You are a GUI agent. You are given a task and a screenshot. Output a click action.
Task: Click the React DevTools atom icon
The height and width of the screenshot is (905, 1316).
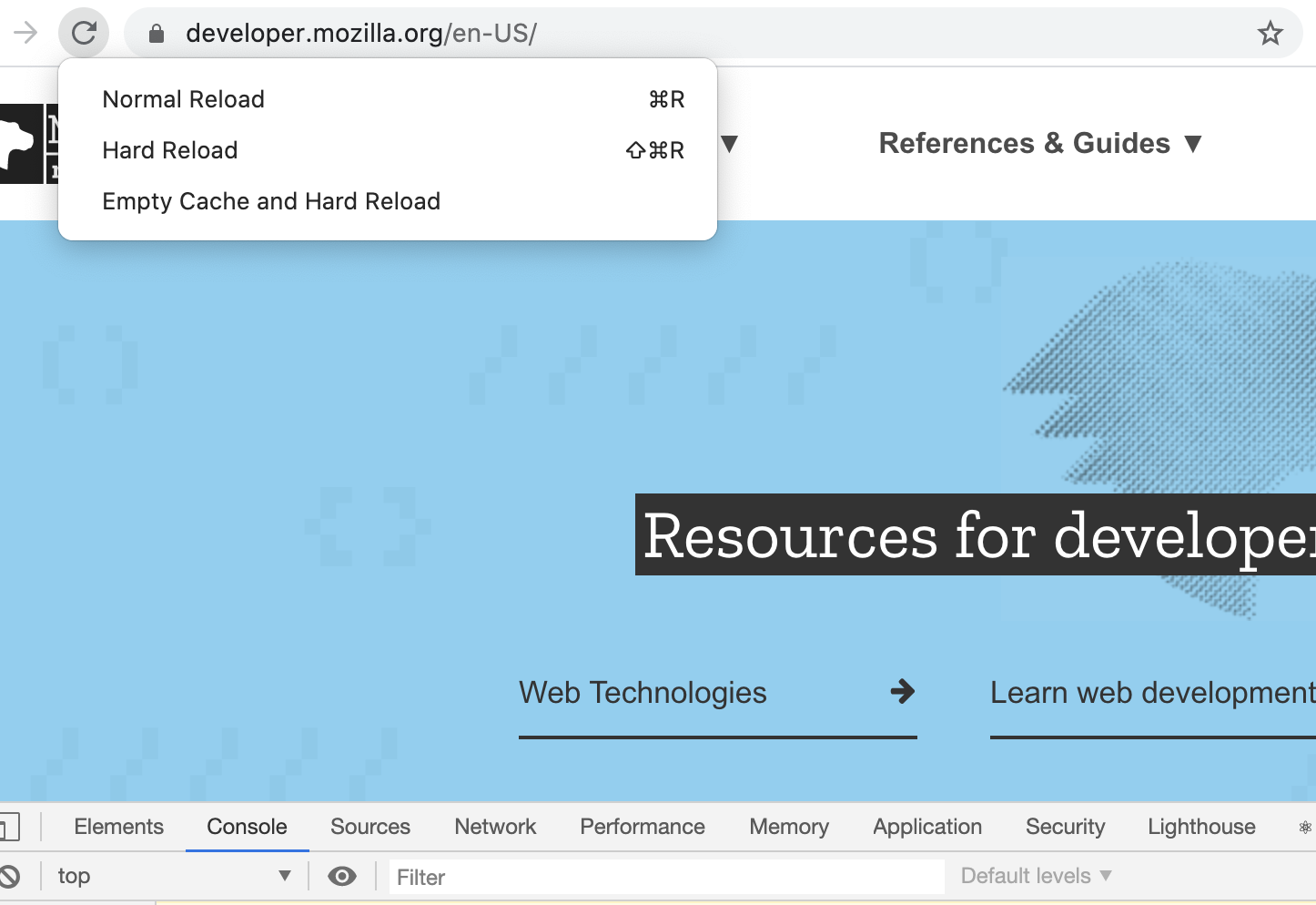coord(1305,827)
